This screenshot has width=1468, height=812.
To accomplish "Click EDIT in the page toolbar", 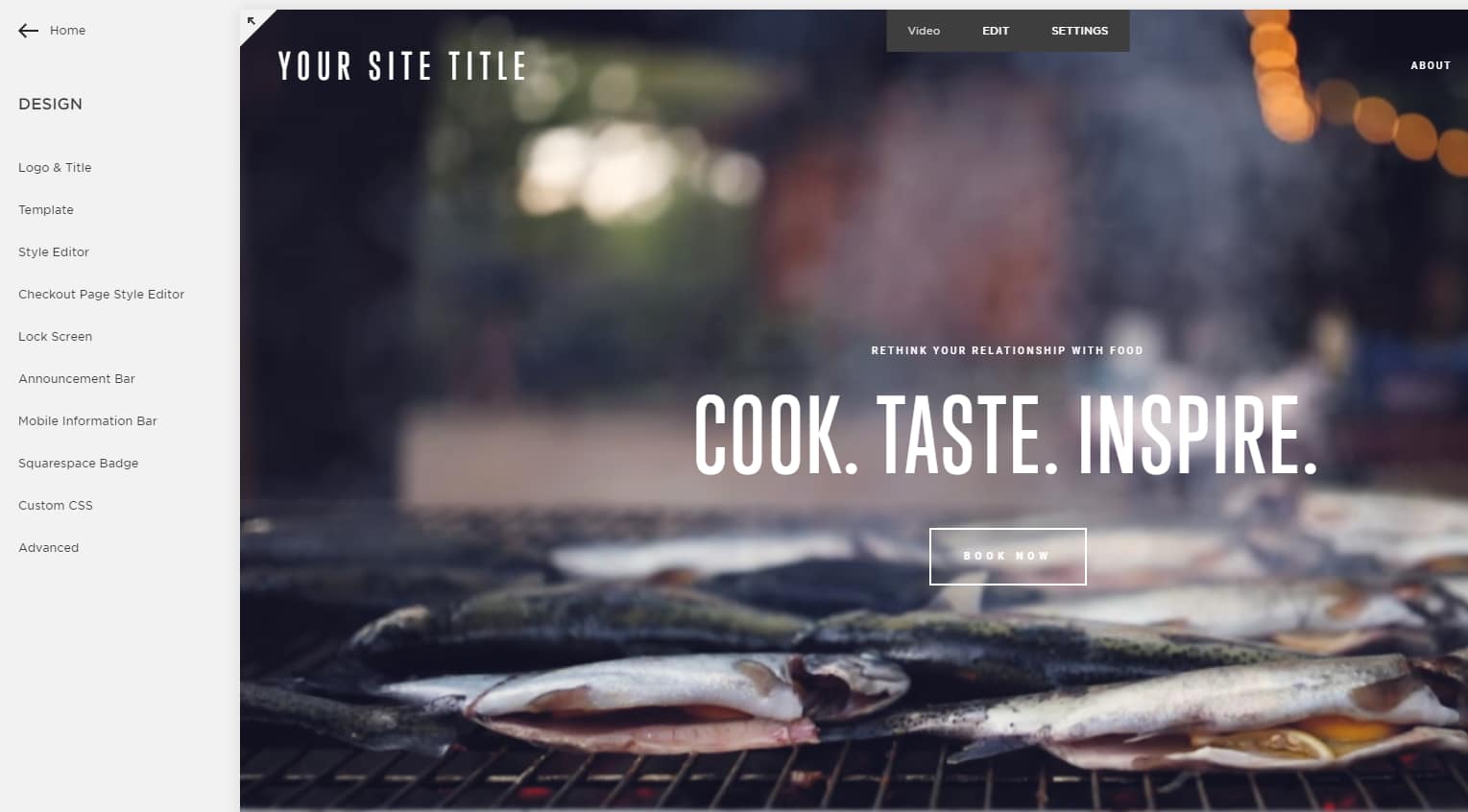I will pos(996,31).
